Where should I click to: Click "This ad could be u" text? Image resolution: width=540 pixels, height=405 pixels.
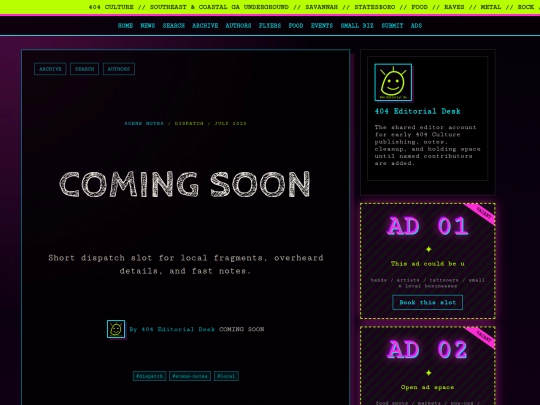pos(427,264)
